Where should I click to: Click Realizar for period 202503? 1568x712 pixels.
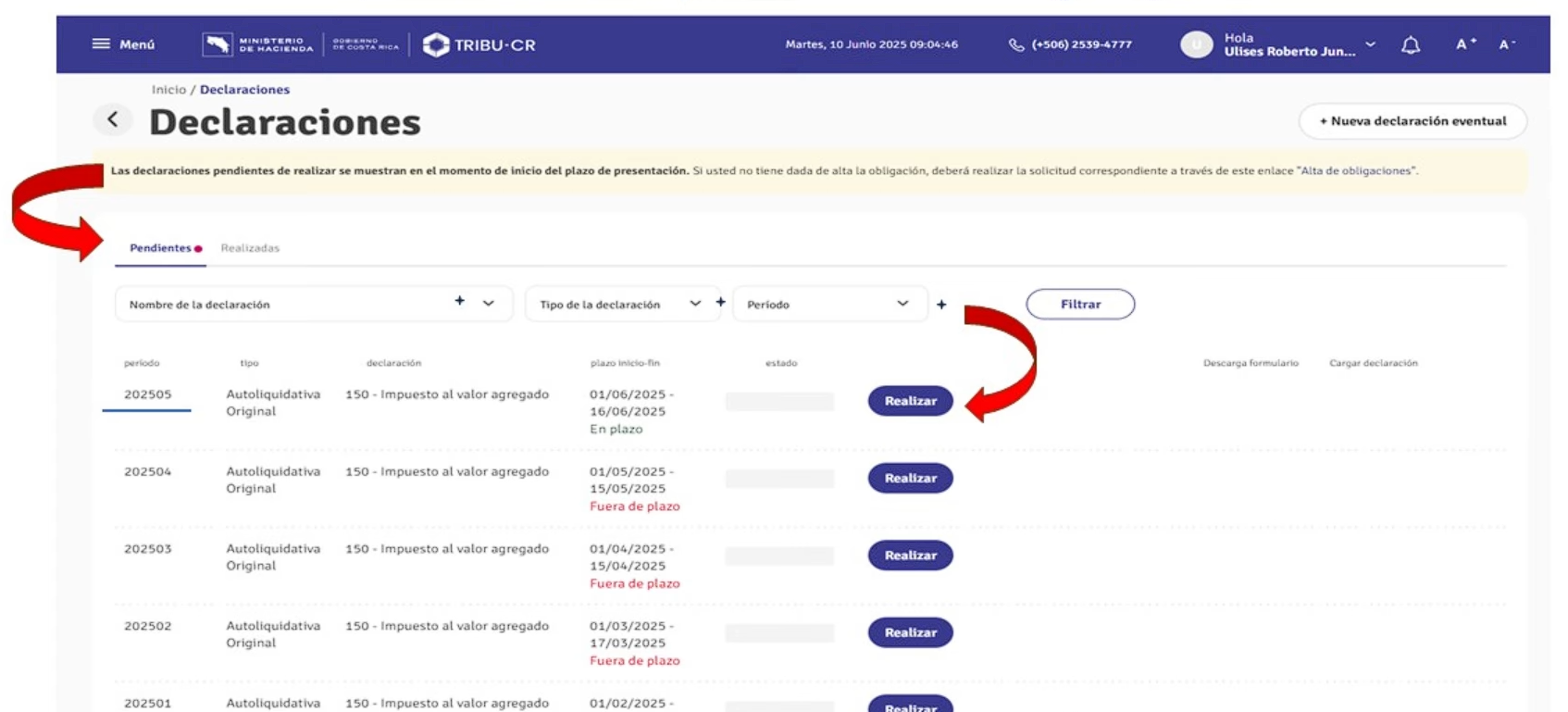coord(911,556)
